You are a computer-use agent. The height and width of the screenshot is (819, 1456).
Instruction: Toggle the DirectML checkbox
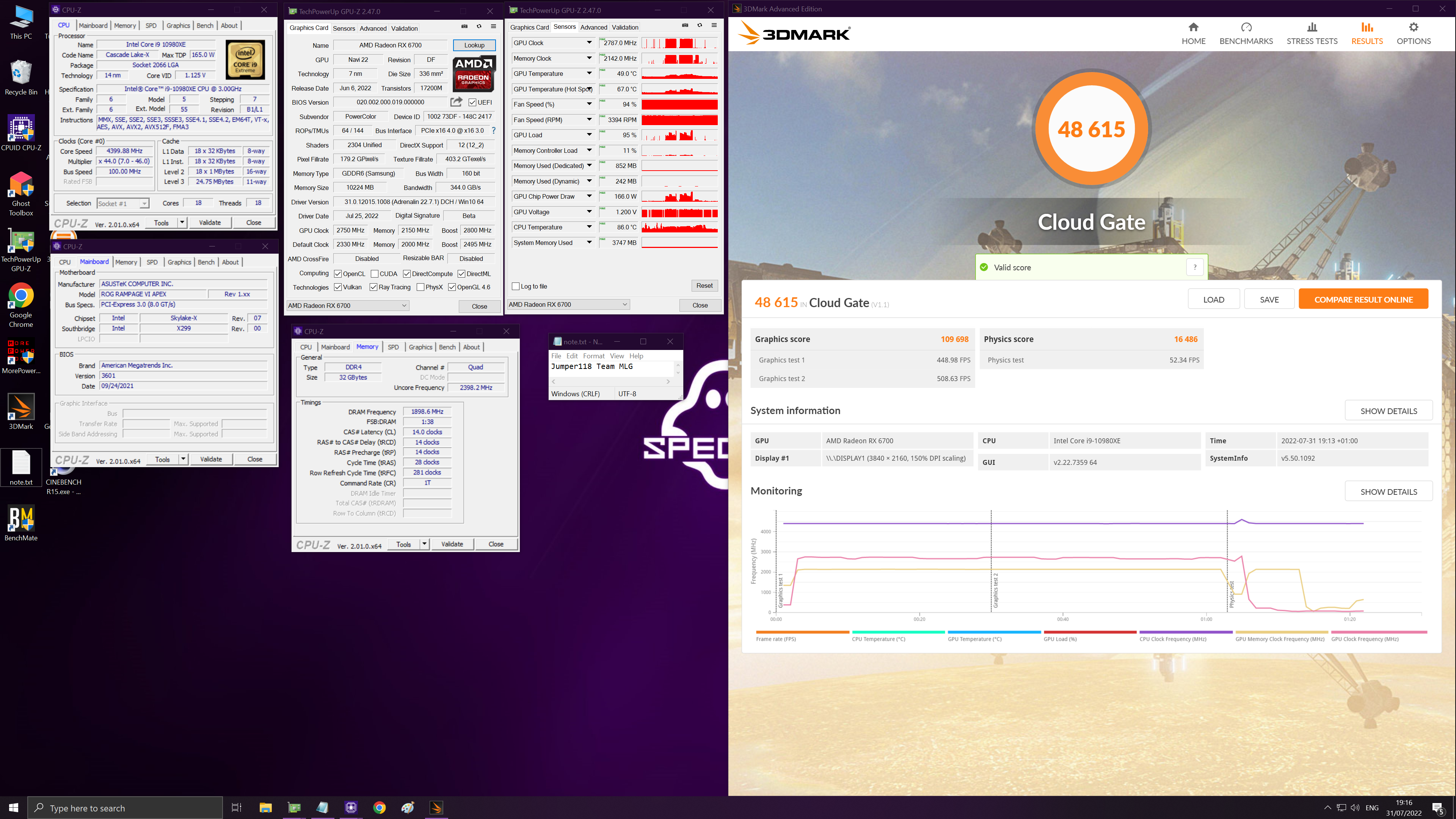click(x=461, y=273)
